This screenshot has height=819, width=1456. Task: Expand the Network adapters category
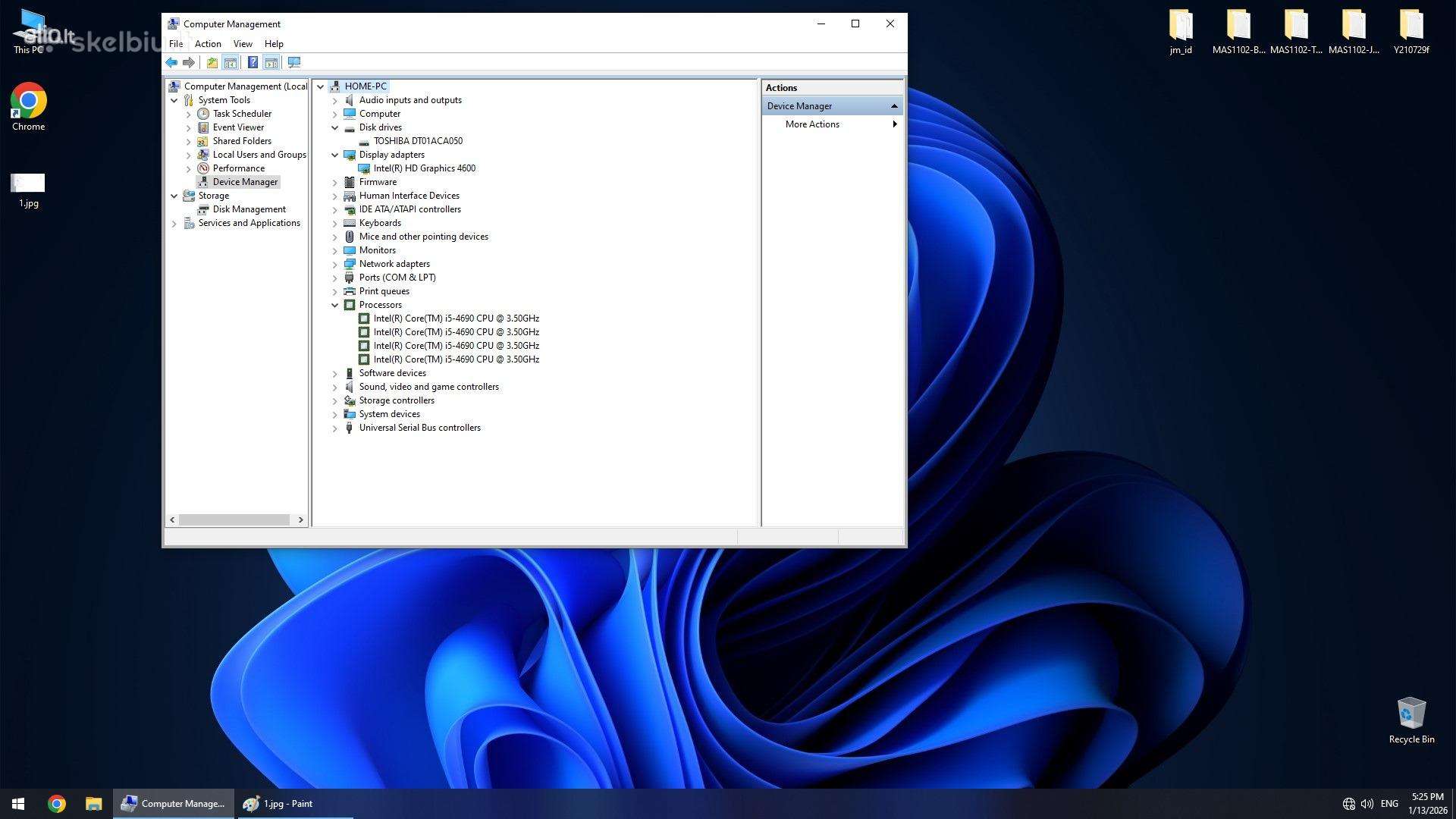(x=334, y=264)
